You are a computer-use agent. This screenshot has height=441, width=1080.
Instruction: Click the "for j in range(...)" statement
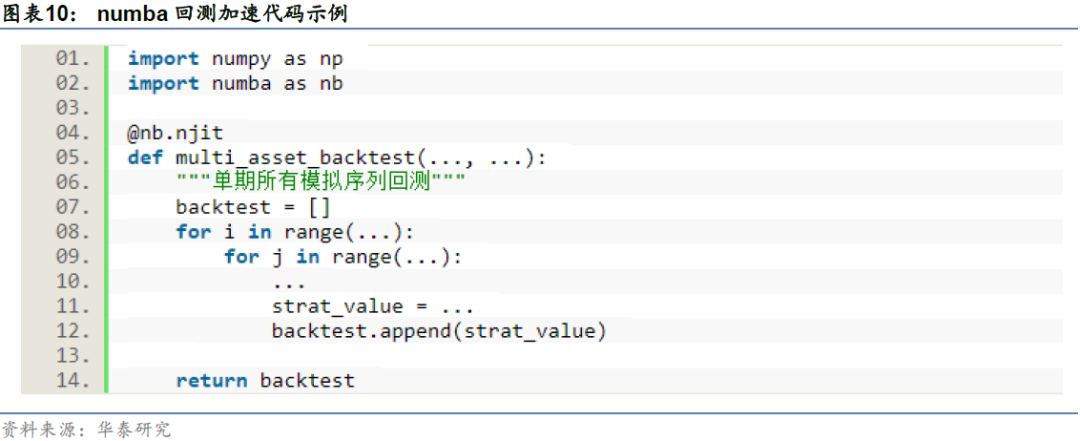343,256
